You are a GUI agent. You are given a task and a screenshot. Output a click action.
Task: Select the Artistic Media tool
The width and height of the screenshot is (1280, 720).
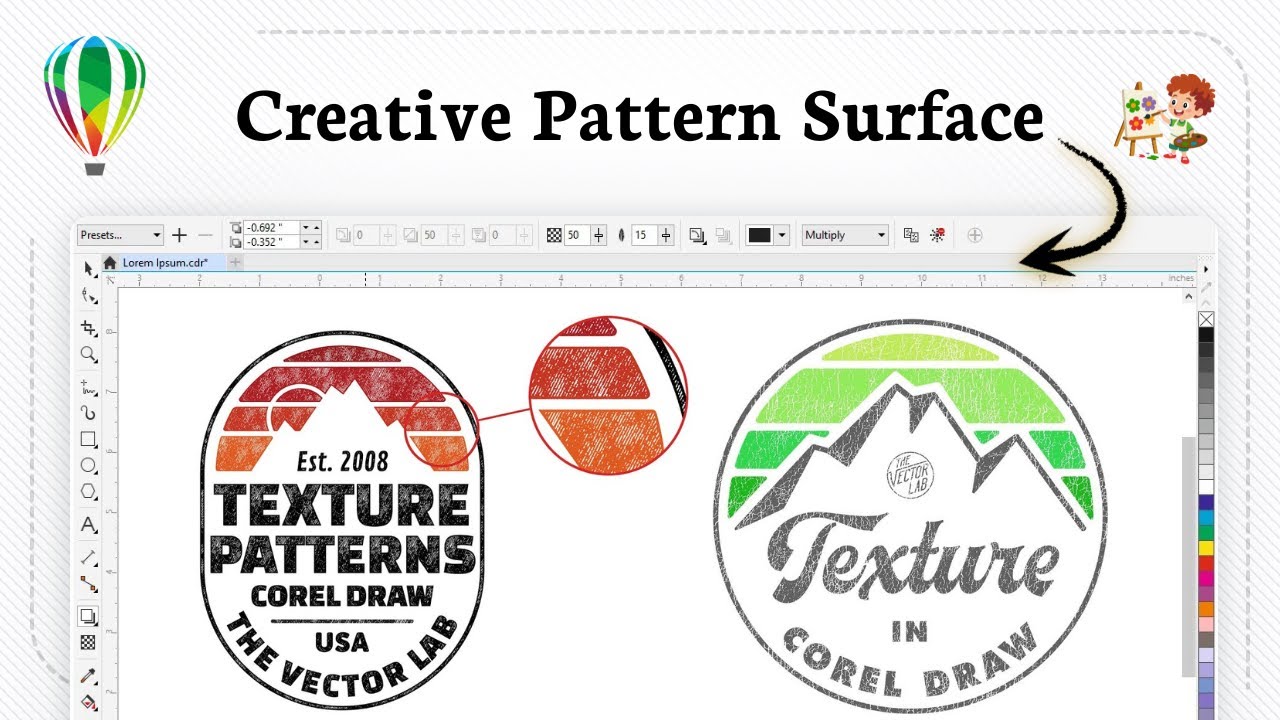tap(88, 412)
